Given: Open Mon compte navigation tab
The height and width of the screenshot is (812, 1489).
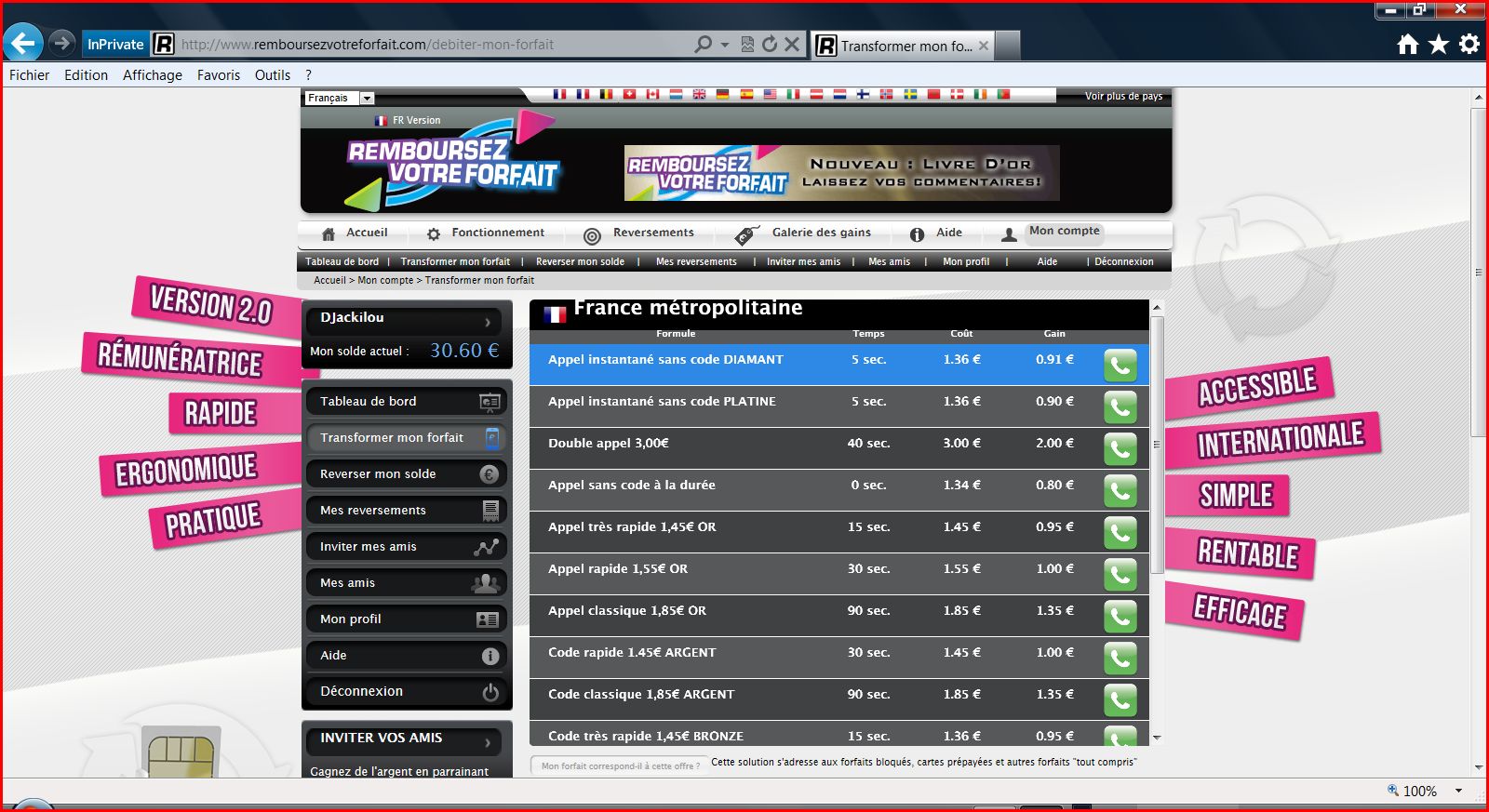Looking at the screenshot, I should point(1064,231).
